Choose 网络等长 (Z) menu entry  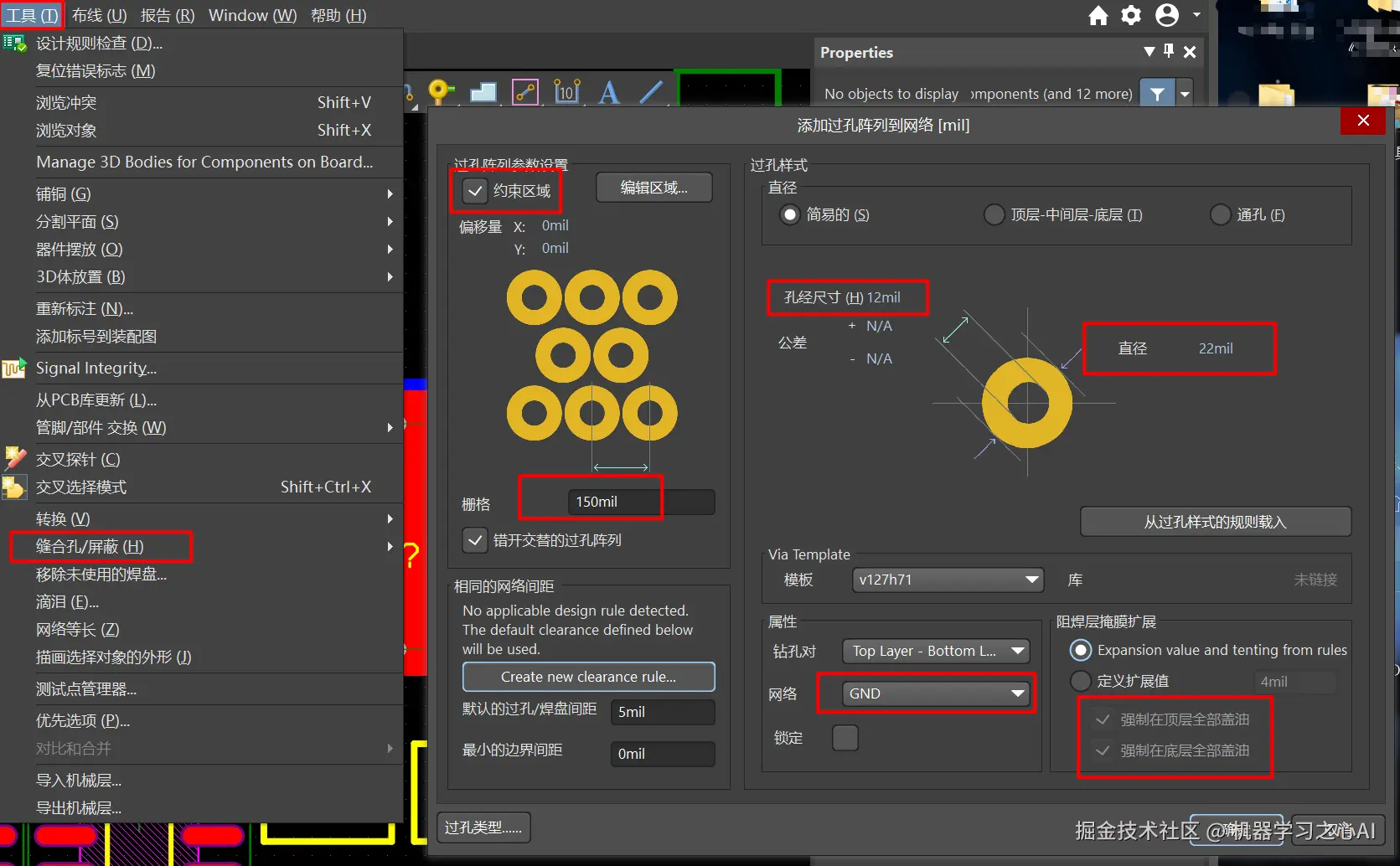tap(202, 630)
